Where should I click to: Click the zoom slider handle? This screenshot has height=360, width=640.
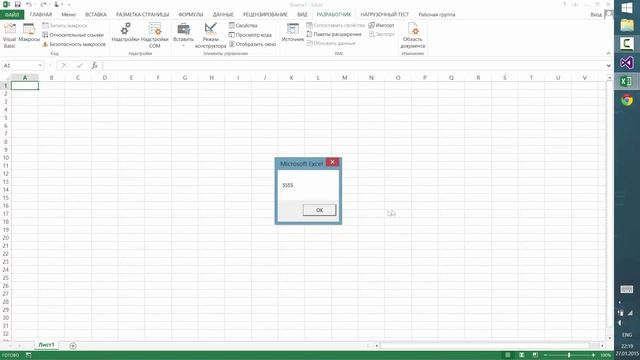pyautogui.click(x=569, y=355)
